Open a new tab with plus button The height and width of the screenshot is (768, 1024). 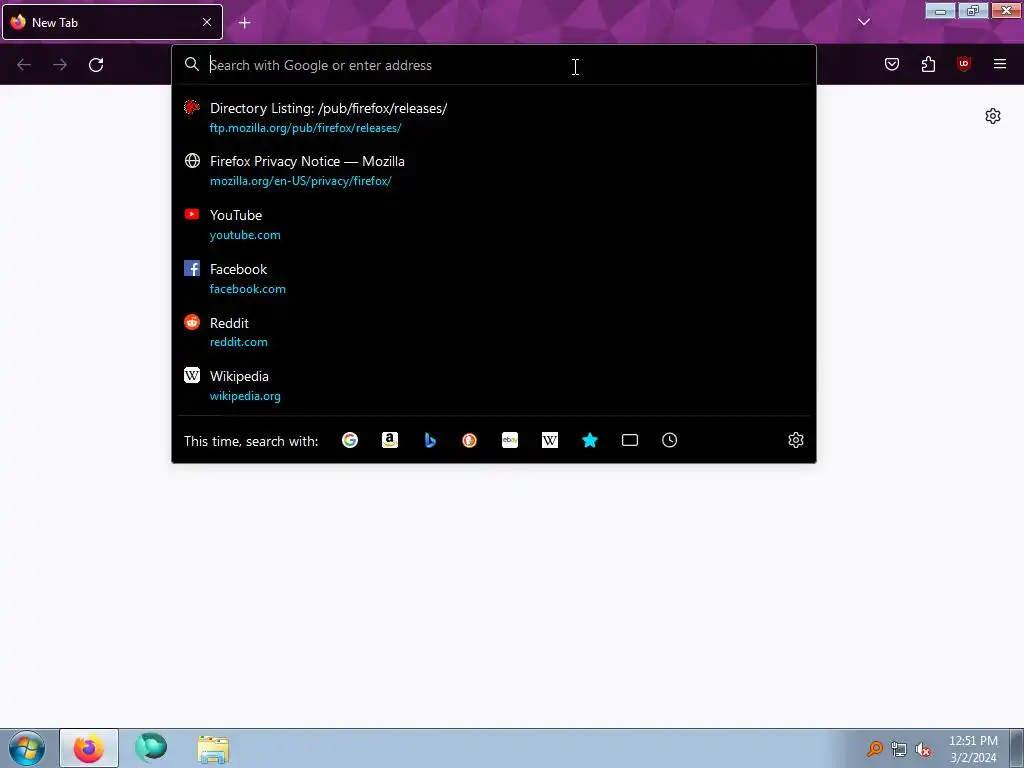click(x=244, y=23)
